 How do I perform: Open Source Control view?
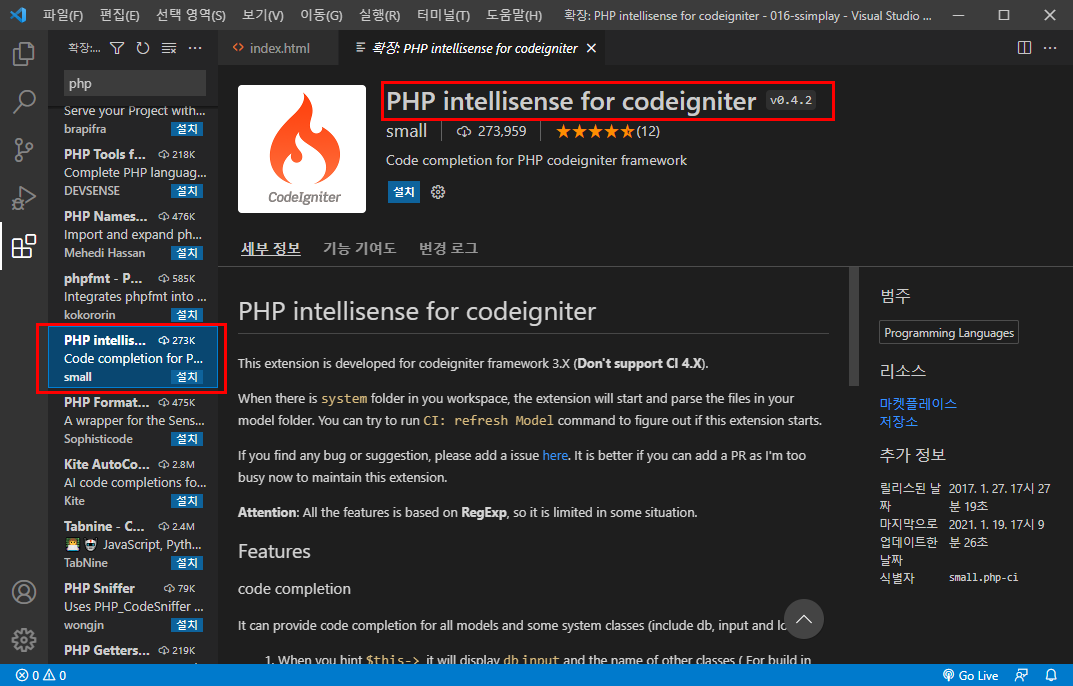click(x=24, y=150)
